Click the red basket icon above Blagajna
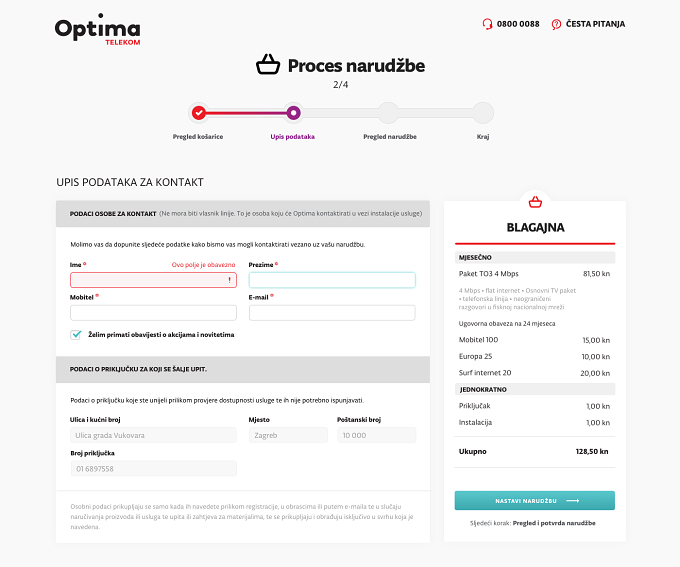 click(535, 202)
